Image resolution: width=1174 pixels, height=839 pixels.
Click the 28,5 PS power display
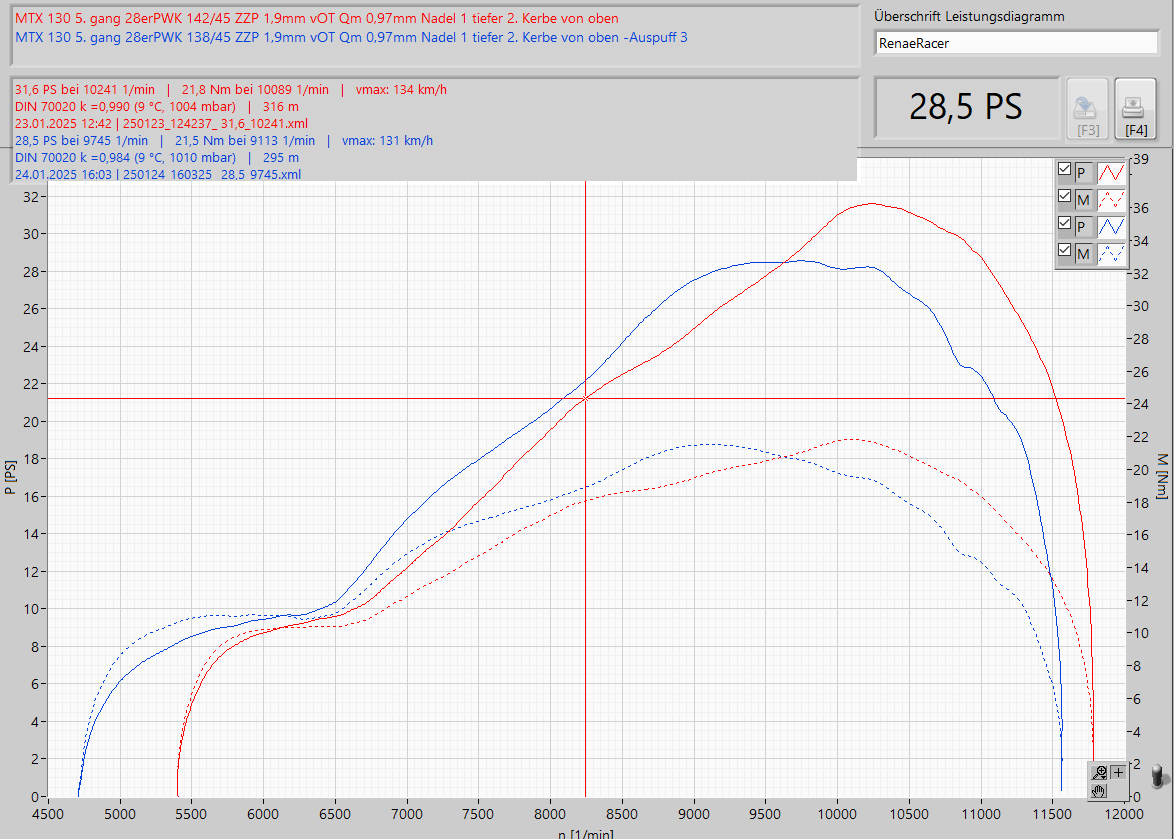(x=965, y=107)
